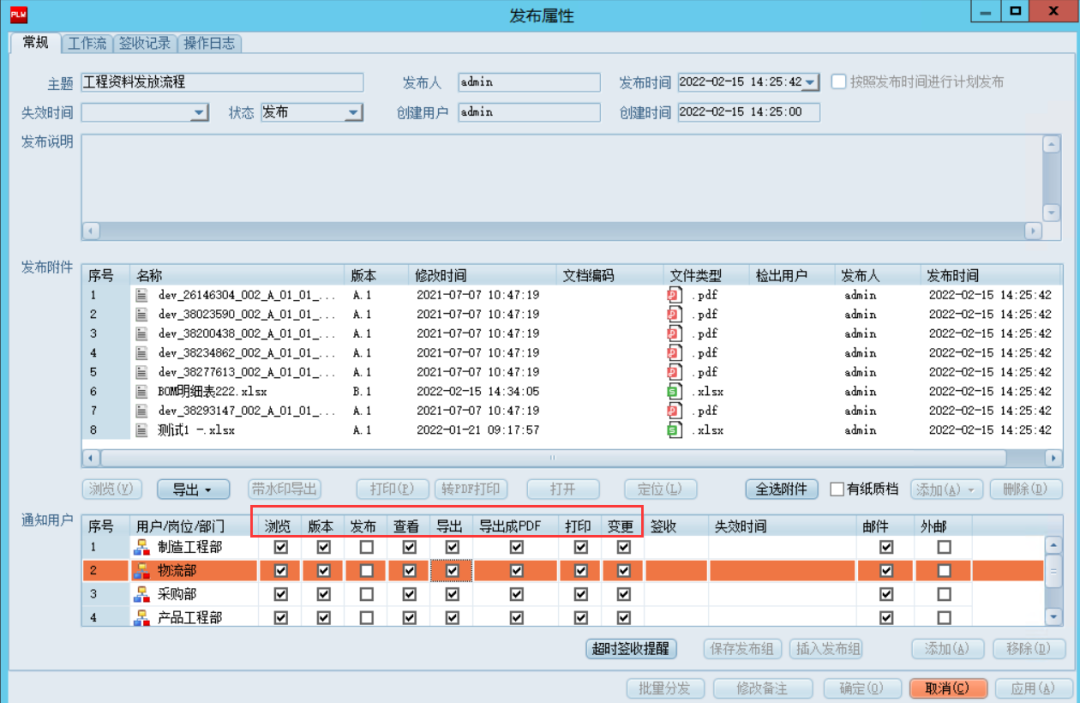The image size is (1080, 703).
Task: Click the document icon for dev_38023590 file
Action: (x=142, y=314)
